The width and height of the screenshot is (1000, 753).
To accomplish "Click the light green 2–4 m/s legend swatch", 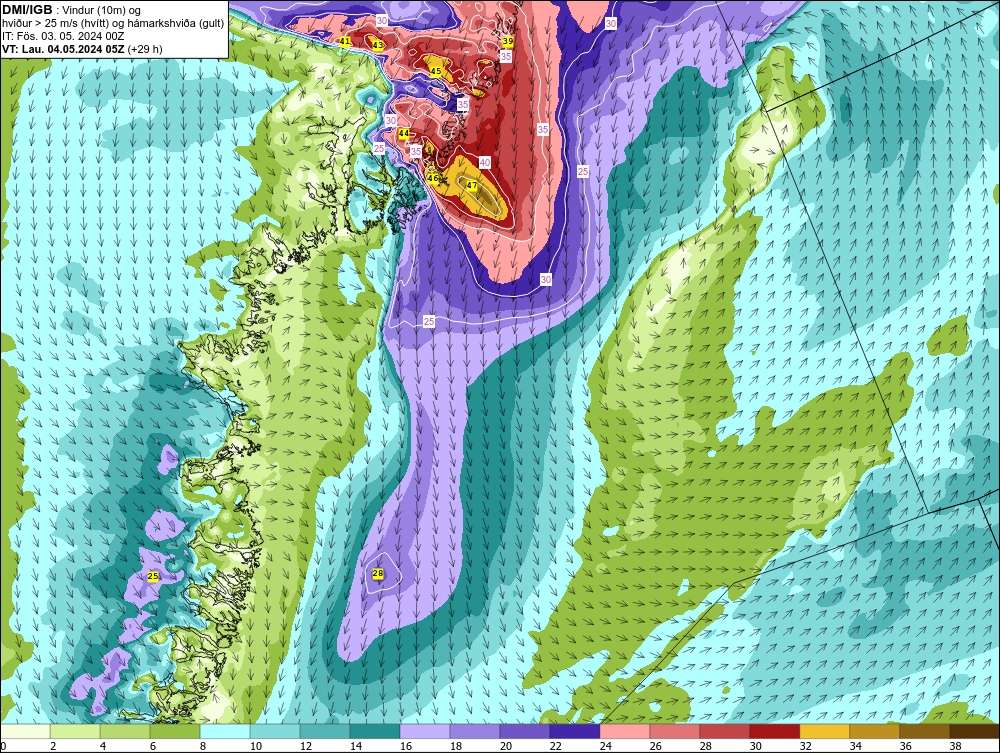I will 75,731.
